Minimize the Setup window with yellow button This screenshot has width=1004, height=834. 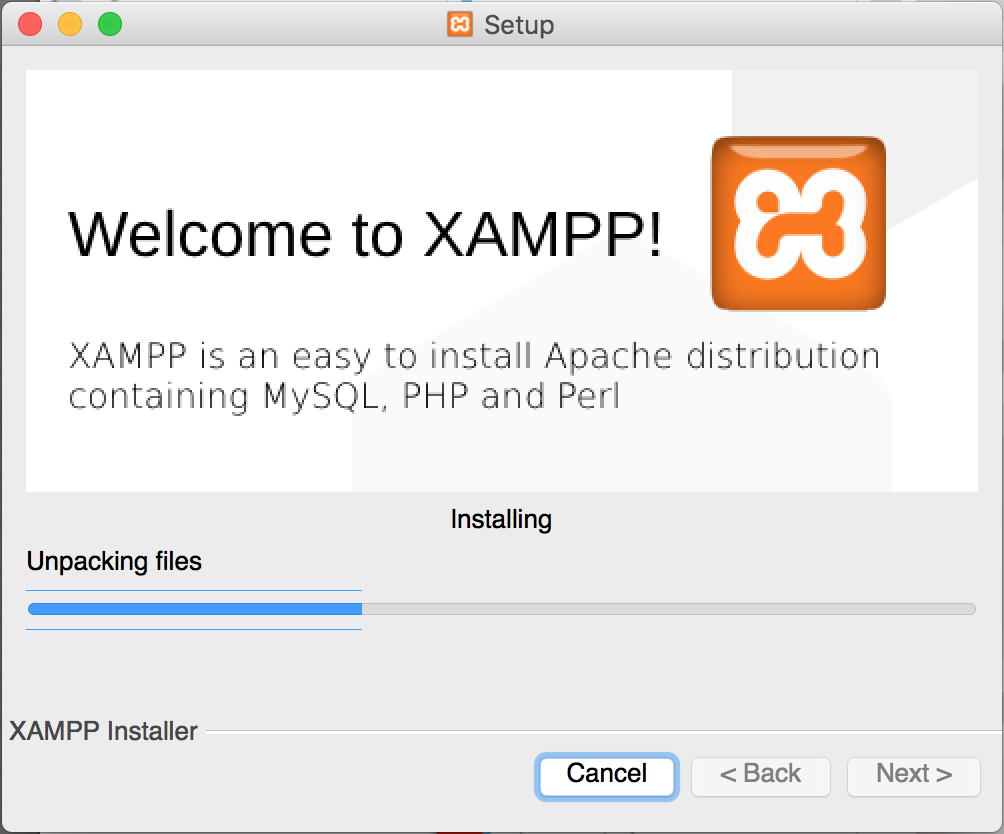(x=70, y=24)
